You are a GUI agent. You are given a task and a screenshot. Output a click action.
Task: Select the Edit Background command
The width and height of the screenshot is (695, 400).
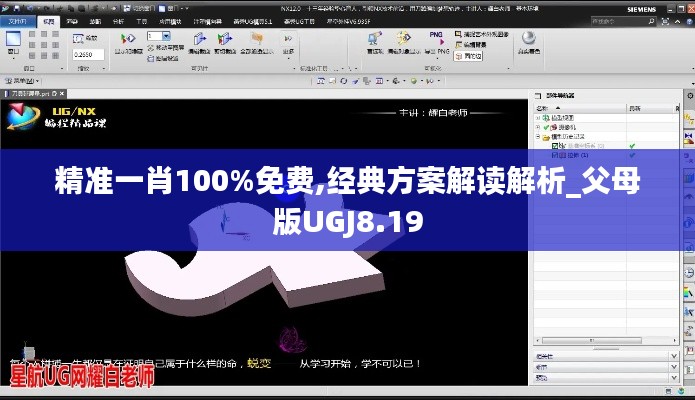(471, 45)
